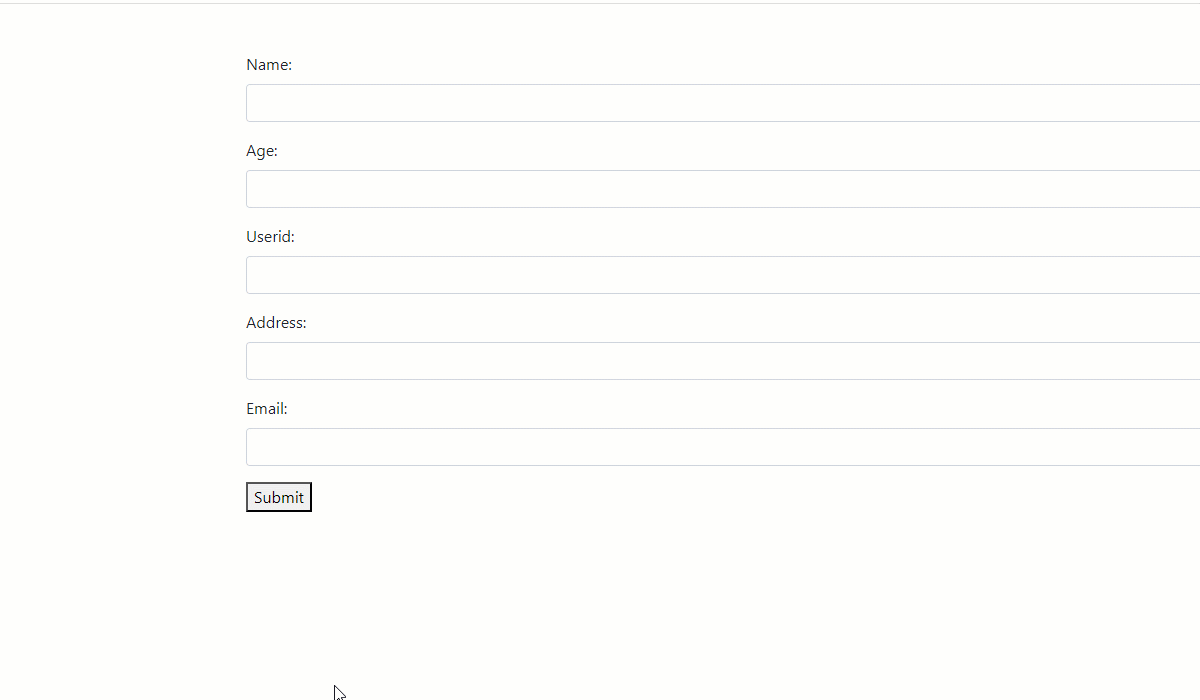The width and height of the screenshot is (1200, 700).
Task: Click the input between Userid and Address labels
Action: [723, 275]
